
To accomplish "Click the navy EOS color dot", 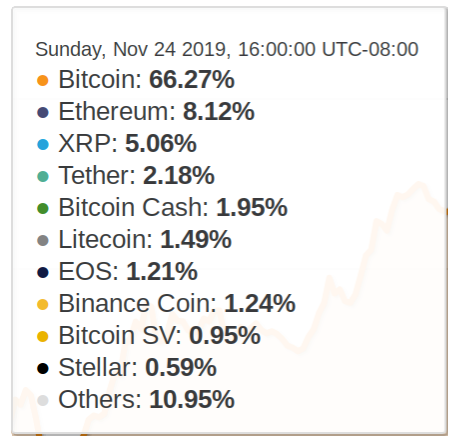I will [x=43, y=272].
